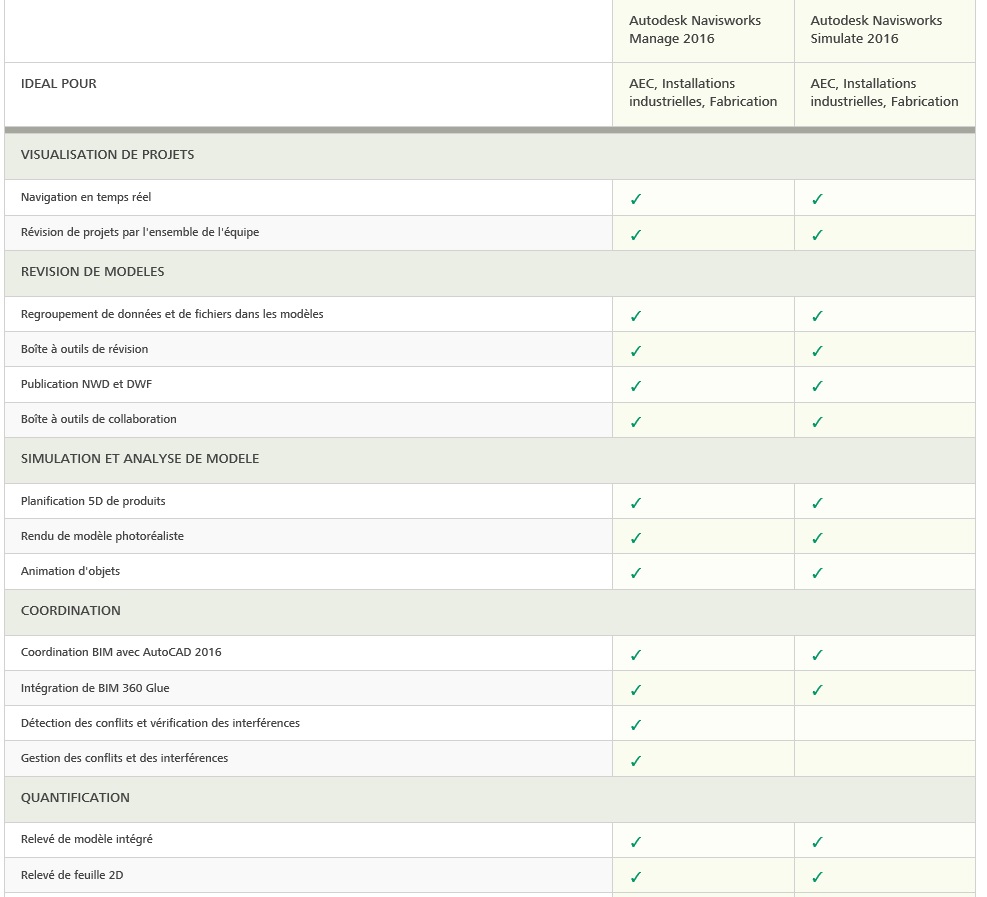987x897 pixels.
Task: Select Simulate checkmark for Boîte à outils de révision
Action: (x=817, y=351)
